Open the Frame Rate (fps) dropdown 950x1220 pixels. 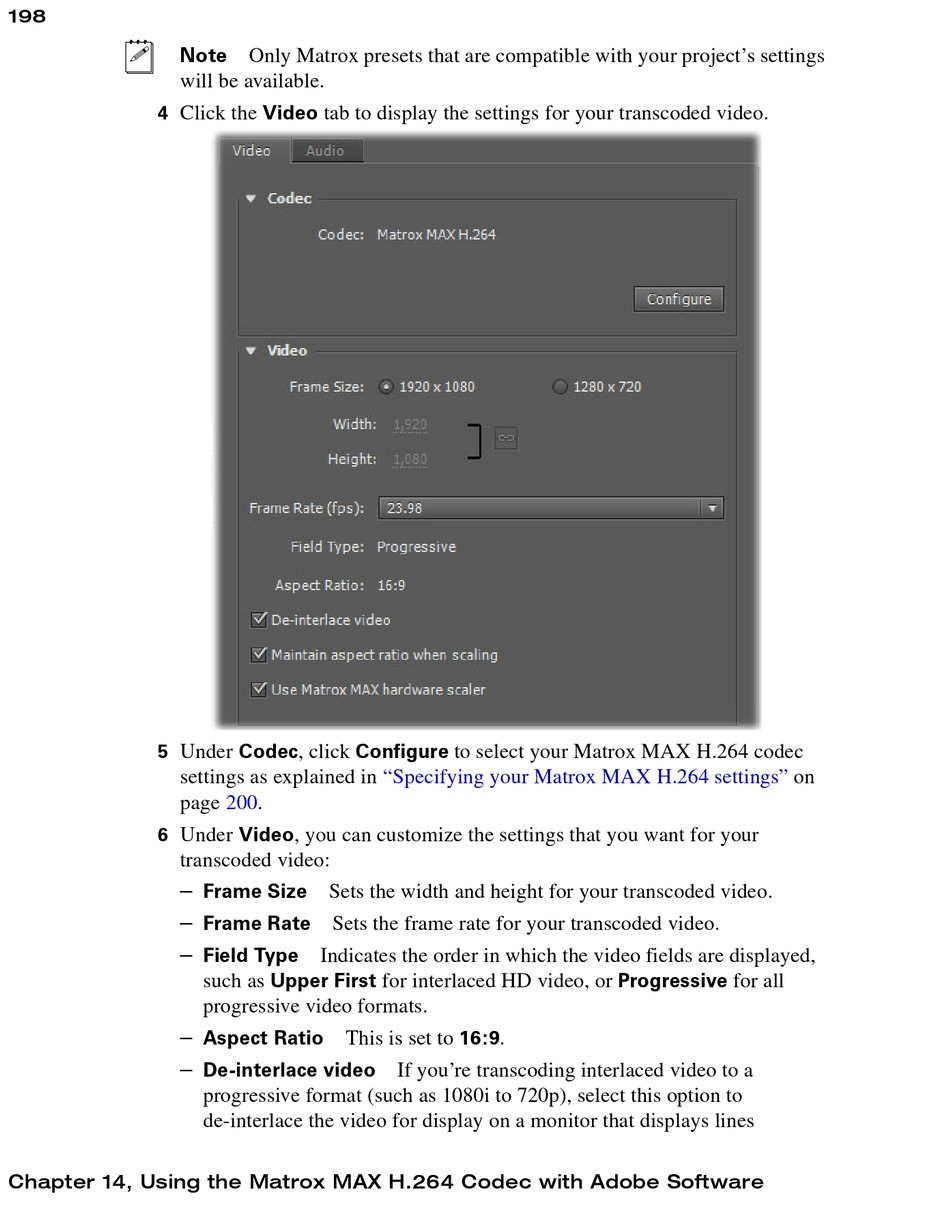coord(712,508)
